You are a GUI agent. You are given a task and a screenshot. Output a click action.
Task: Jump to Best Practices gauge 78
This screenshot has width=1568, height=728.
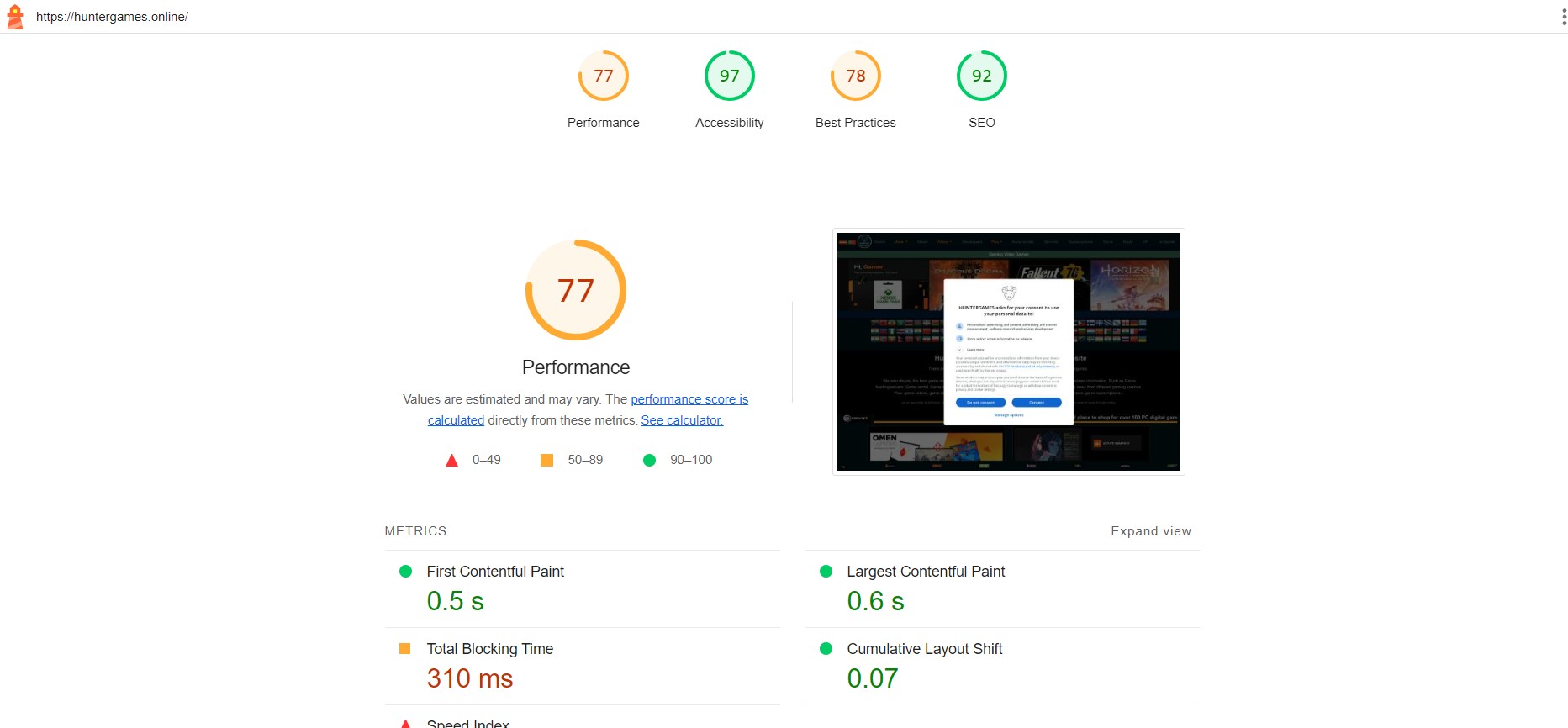coord(855,76)
